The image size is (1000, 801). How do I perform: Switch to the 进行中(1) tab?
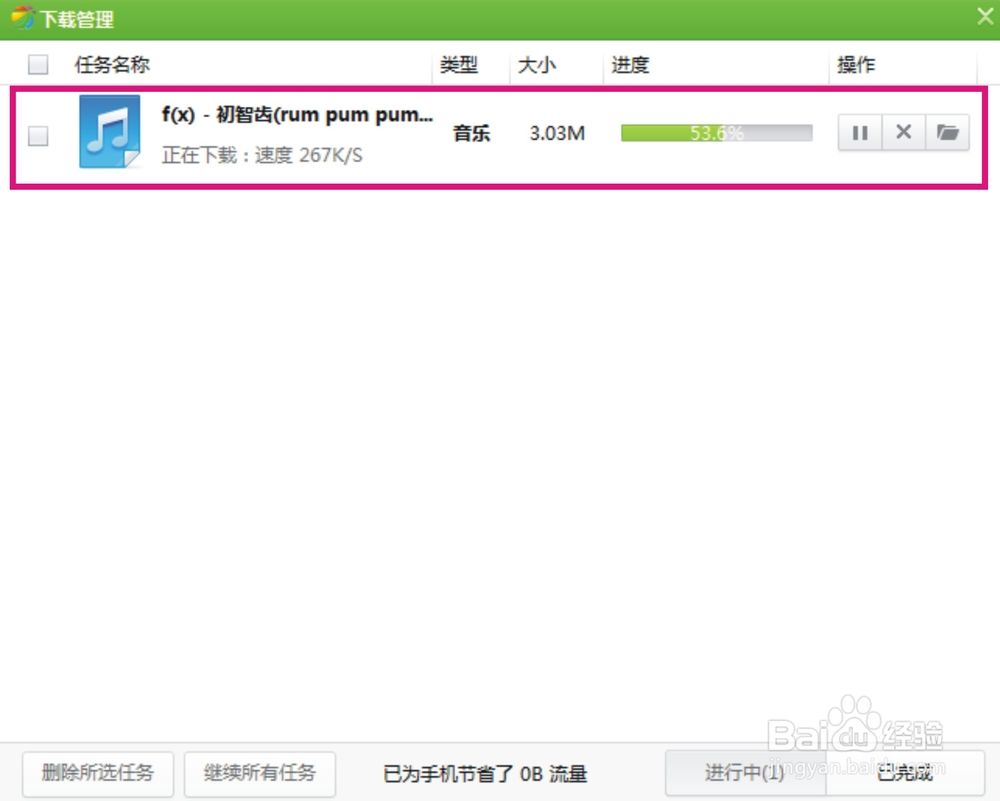coord(745,773)
